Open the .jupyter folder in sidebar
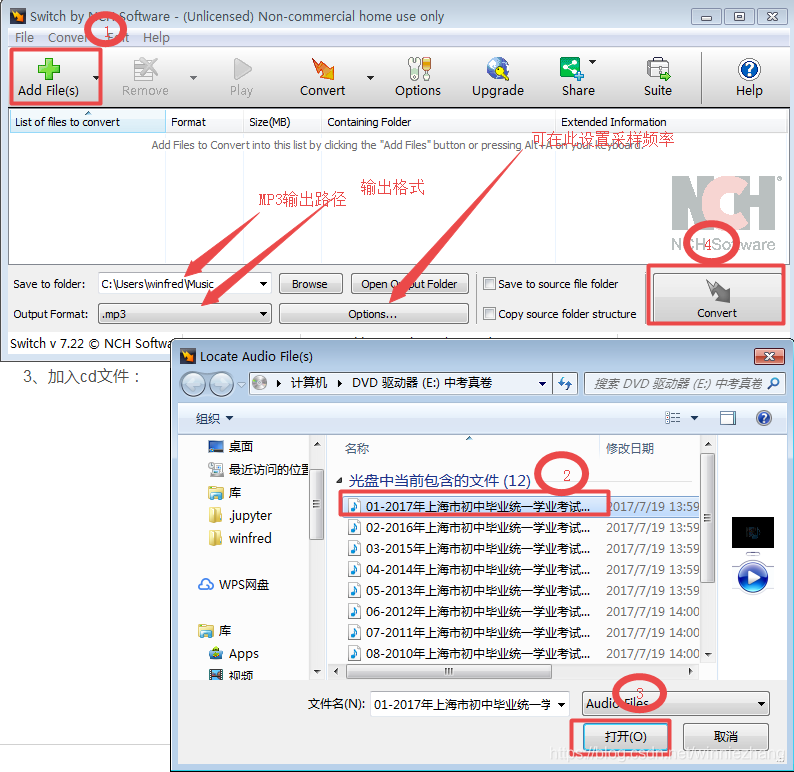794x772 pixels. click(241, 515)
